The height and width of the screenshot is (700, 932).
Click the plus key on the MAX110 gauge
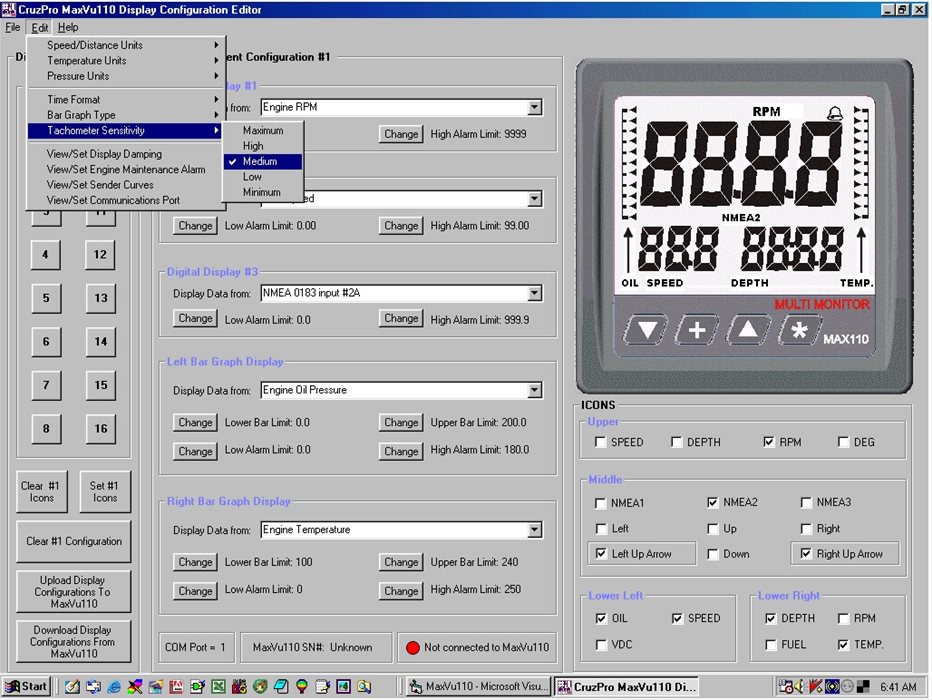click(697, 329)
